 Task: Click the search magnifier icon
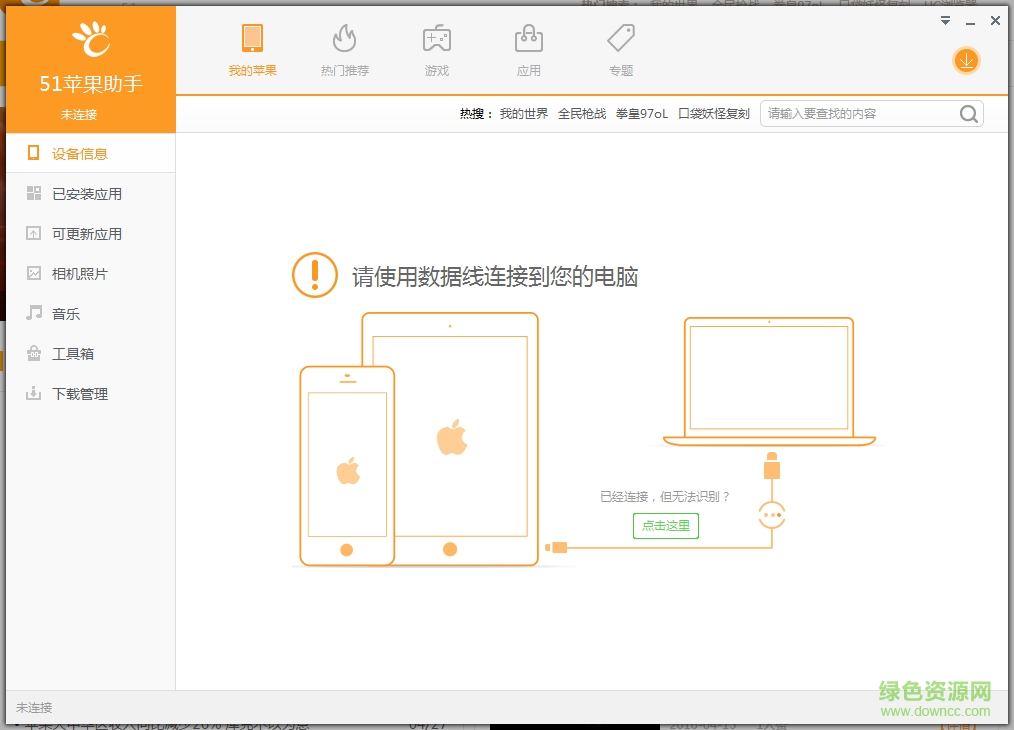(x=968, y=113)
